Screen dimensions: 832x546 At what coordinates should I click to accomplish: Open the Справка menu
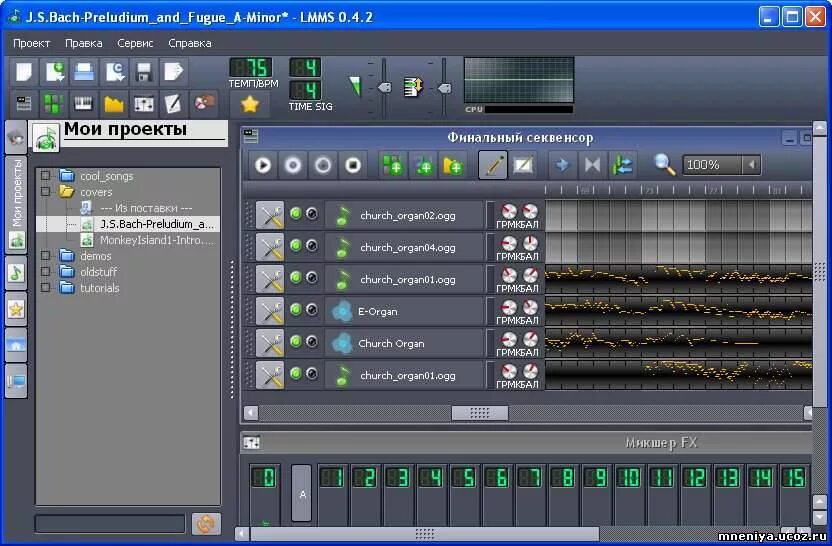click(189, 44)
